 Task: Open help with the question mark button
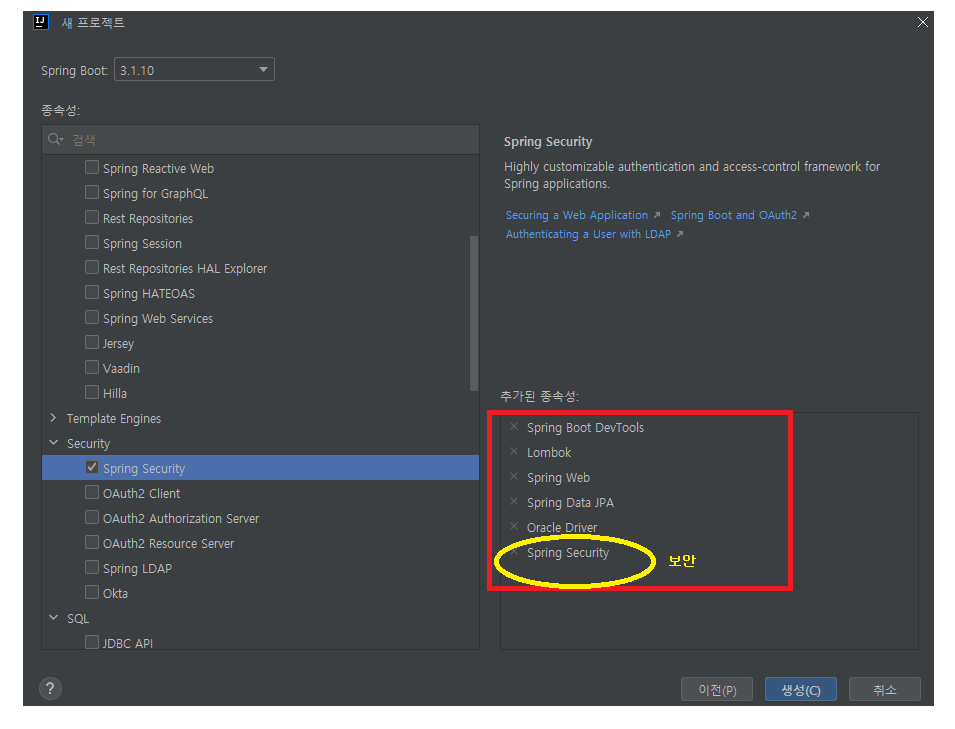click(x=50, y=689)
